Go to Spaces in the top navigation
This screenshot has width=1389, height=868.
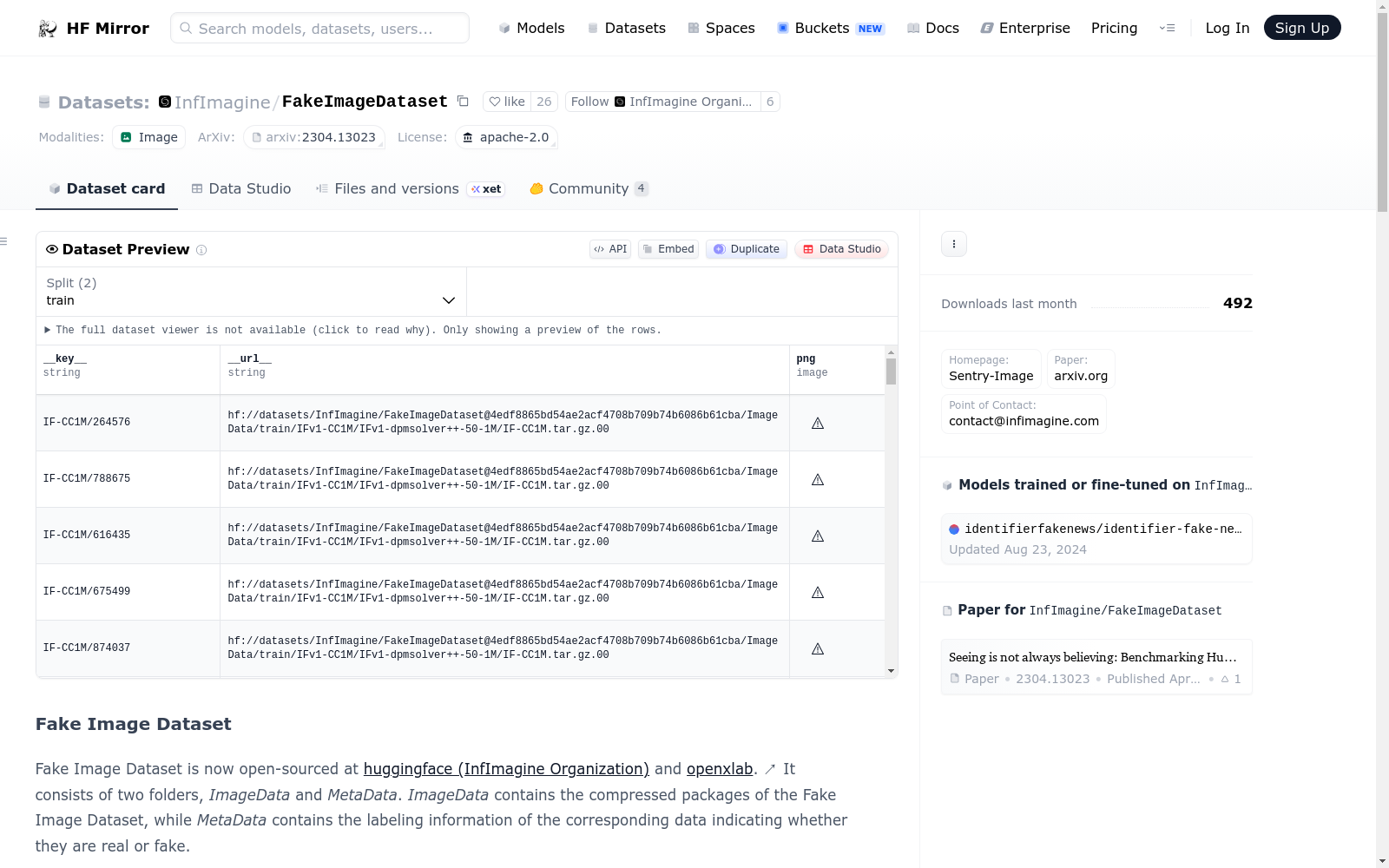tap(721, 28)
